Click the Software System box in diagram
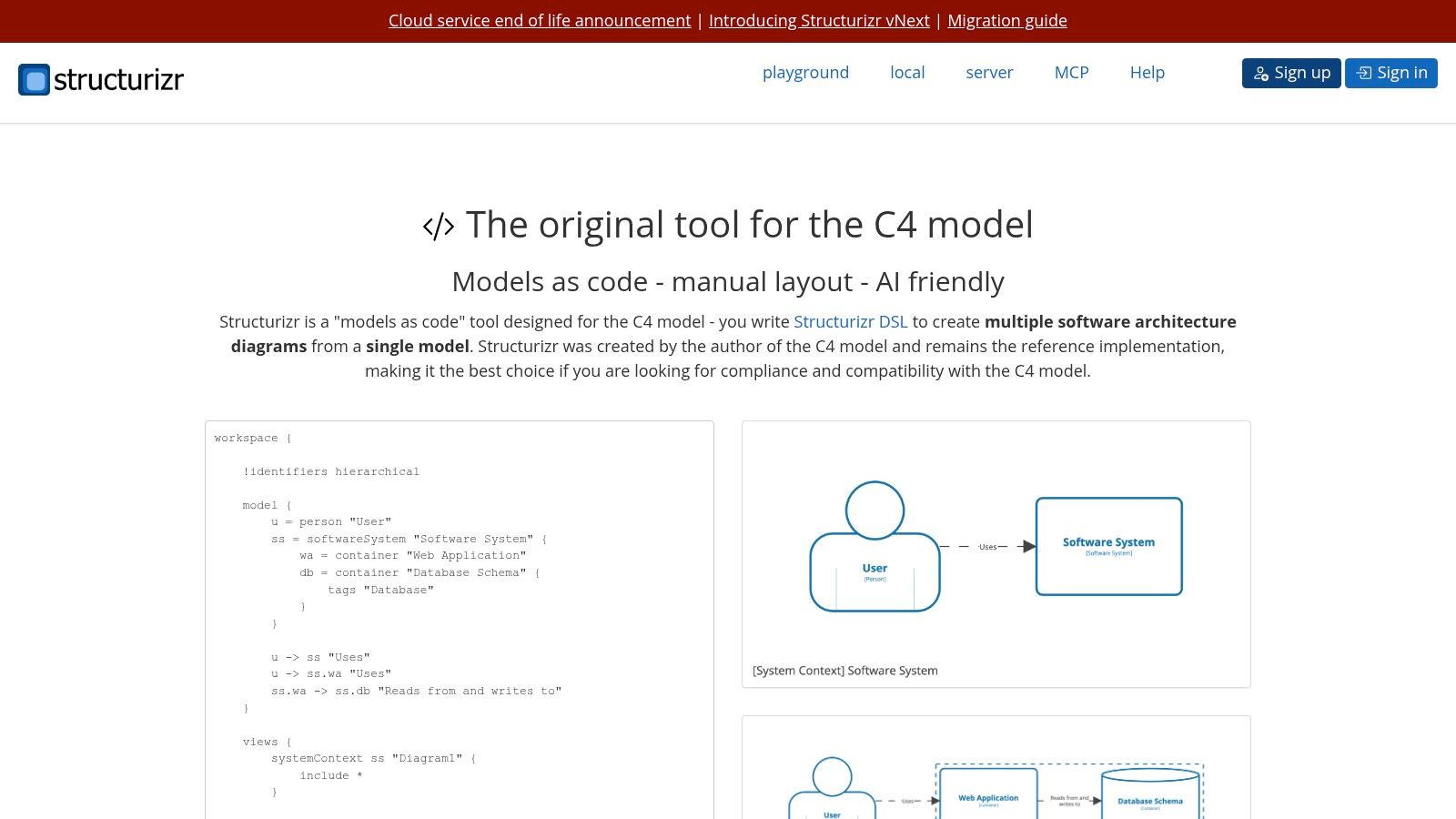Screen dimensions: 1456x819 coord(1108,546)
